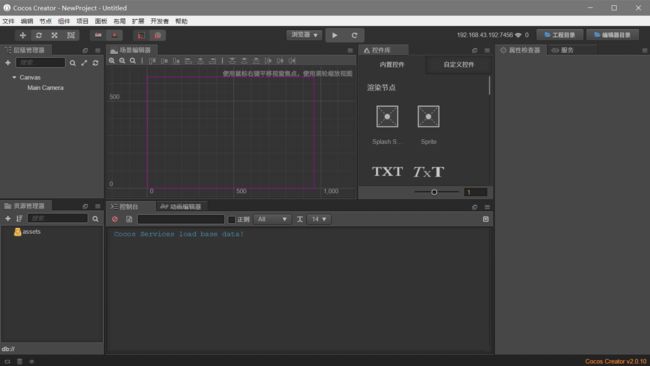Open the scene editor panel menu icon
This screenshot has height=366, width=650.
[x=350, y=50]
